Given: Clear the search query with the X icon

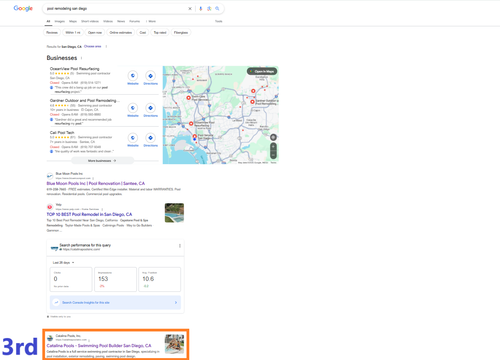Looking at the screenshot, I should click(190, 9).
